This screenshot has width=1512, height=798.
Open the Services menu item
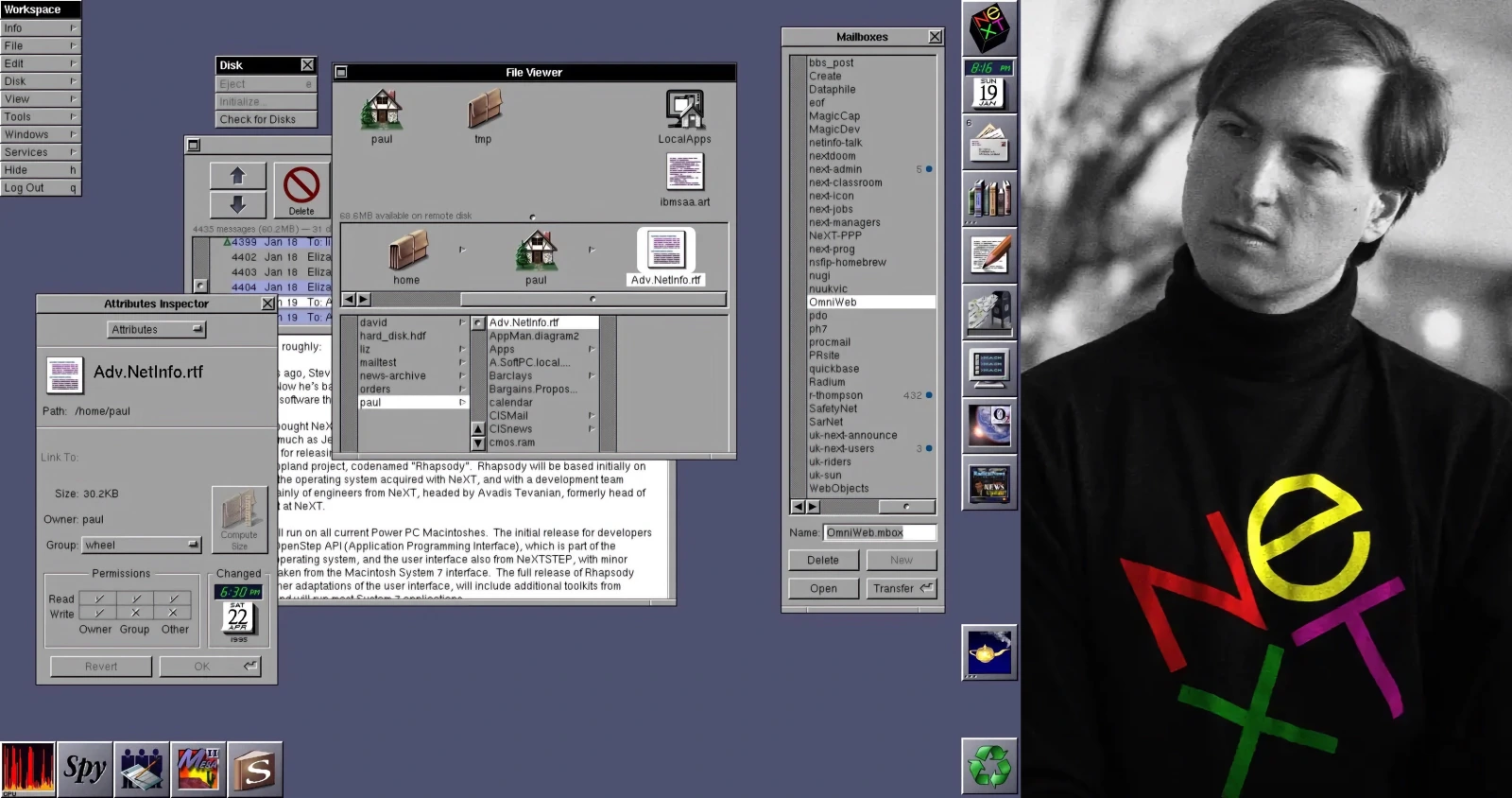[41, 152]
